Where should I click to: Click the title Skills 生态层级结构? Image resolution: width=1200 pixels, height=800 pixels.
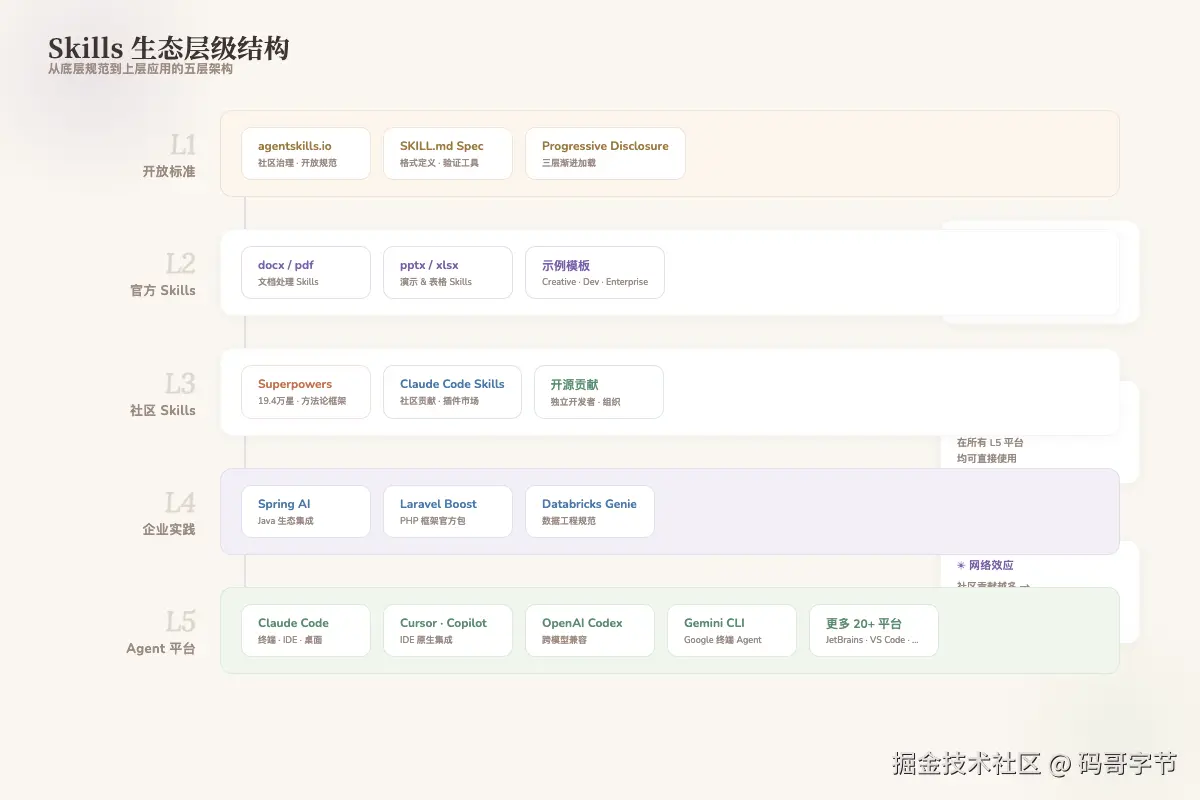[169, 48]
